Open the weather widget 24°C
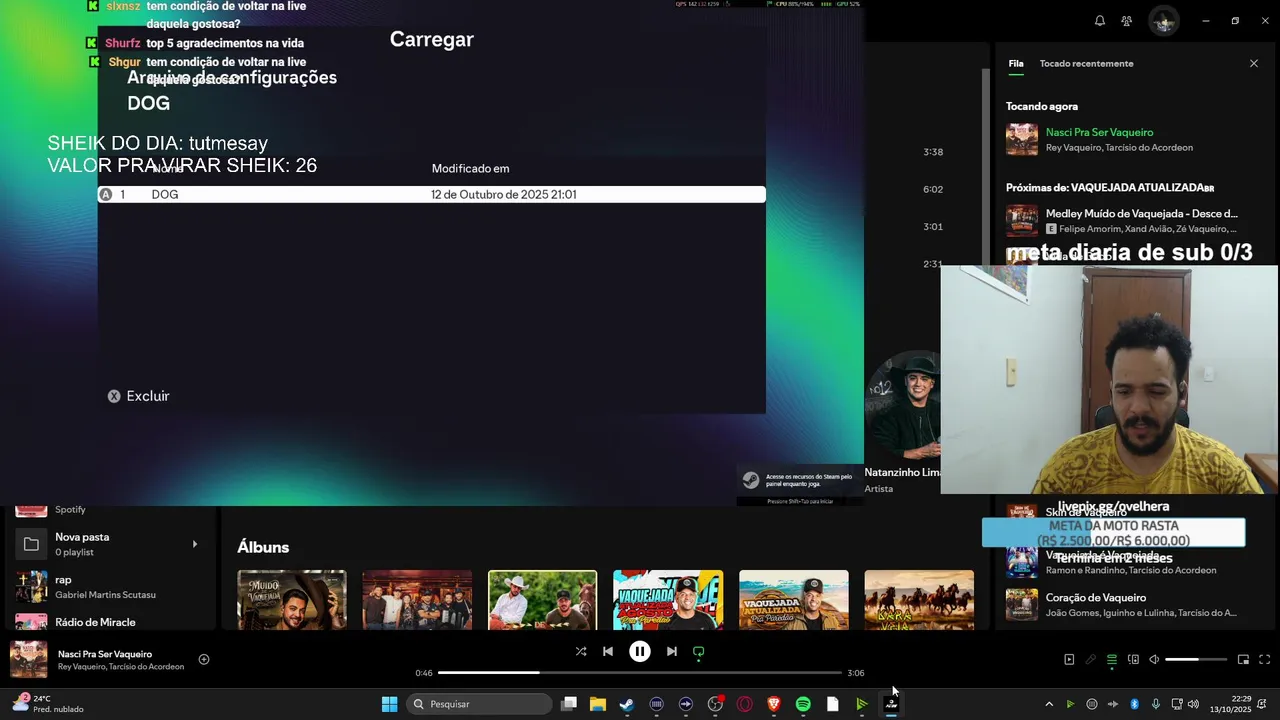The image size is (1280, 720). [x=48, y=704]
